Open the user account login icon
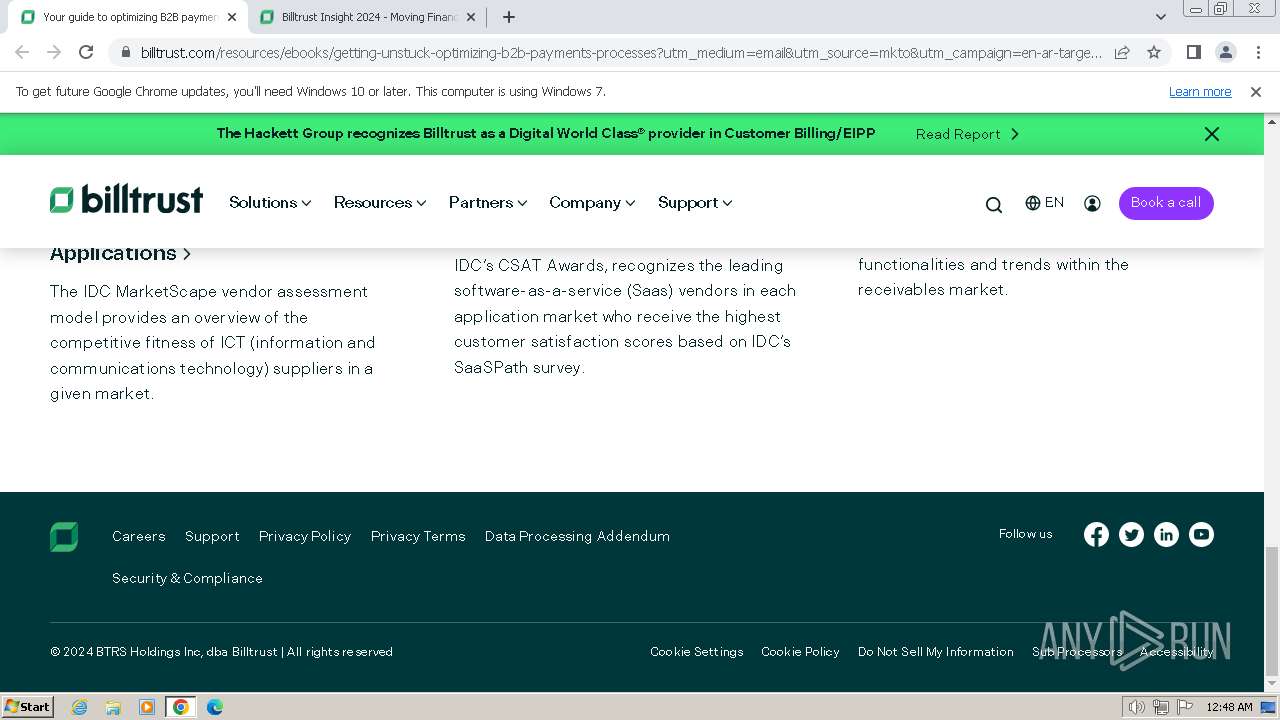This screenshot has width=1280, height=720. tap(1092, 203)
